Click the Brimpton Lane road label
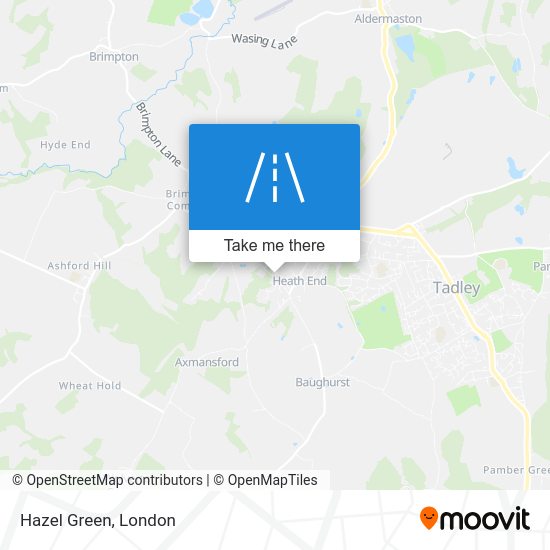This screenshot has width=550, height=550. pyautogui.click(x=159, y=134)
